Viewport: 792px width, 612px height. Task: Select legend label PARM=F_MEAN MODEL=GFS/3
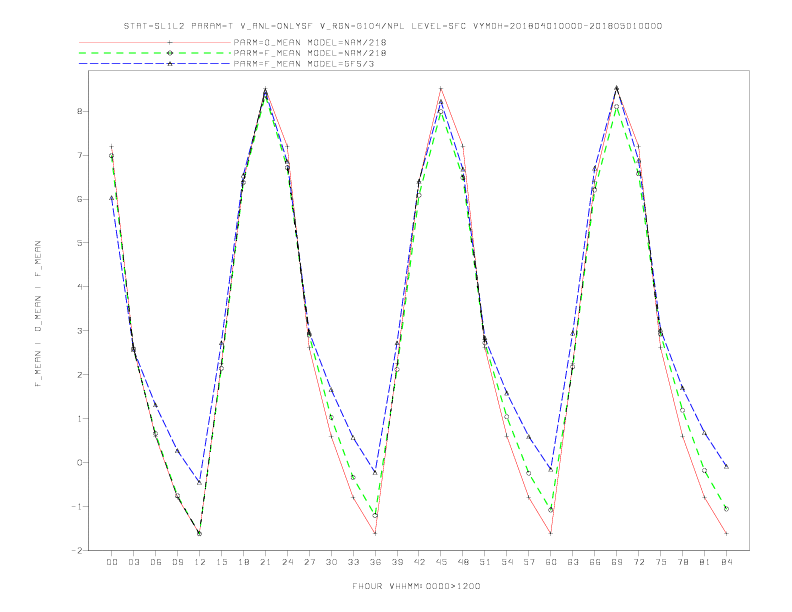point(304,64)
